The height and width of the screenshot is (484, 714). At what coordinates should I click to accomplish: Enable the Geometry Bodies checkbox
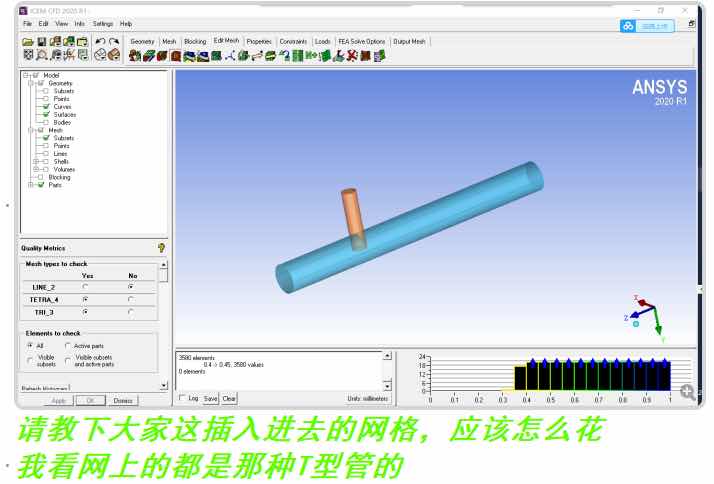tap(46, 122)
